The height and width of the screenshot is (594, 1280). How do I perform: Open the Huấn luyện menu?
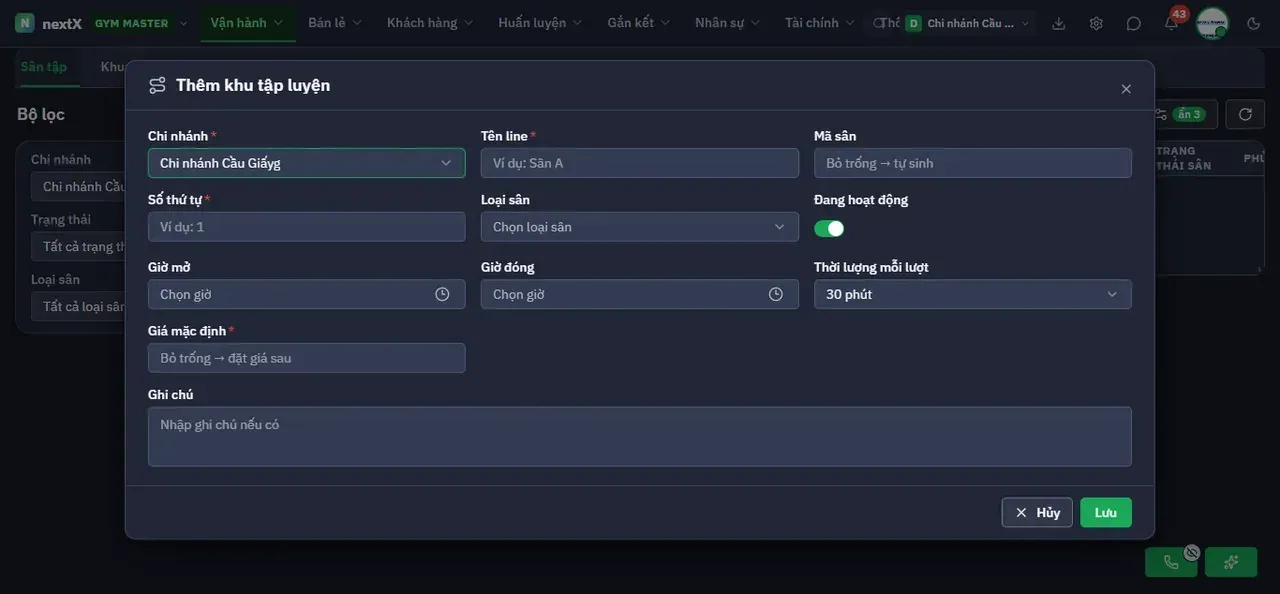(x=539, y=22)
